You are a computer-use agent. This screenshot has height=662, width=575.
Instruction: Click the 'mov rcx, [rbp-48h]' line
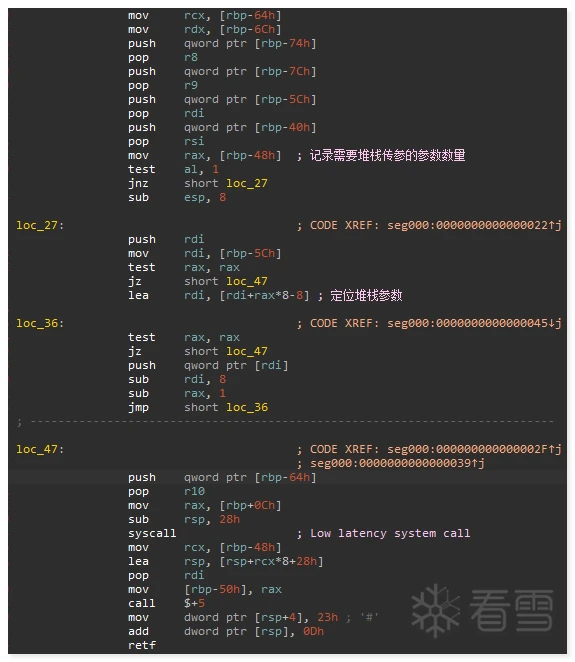point(205,548)
